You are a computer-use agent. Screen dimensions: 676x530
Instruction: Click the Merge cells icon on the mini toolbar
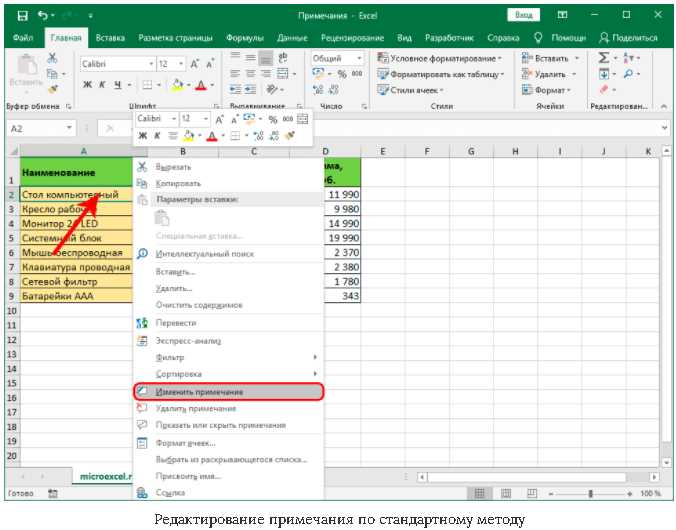[x=303, y=119]
